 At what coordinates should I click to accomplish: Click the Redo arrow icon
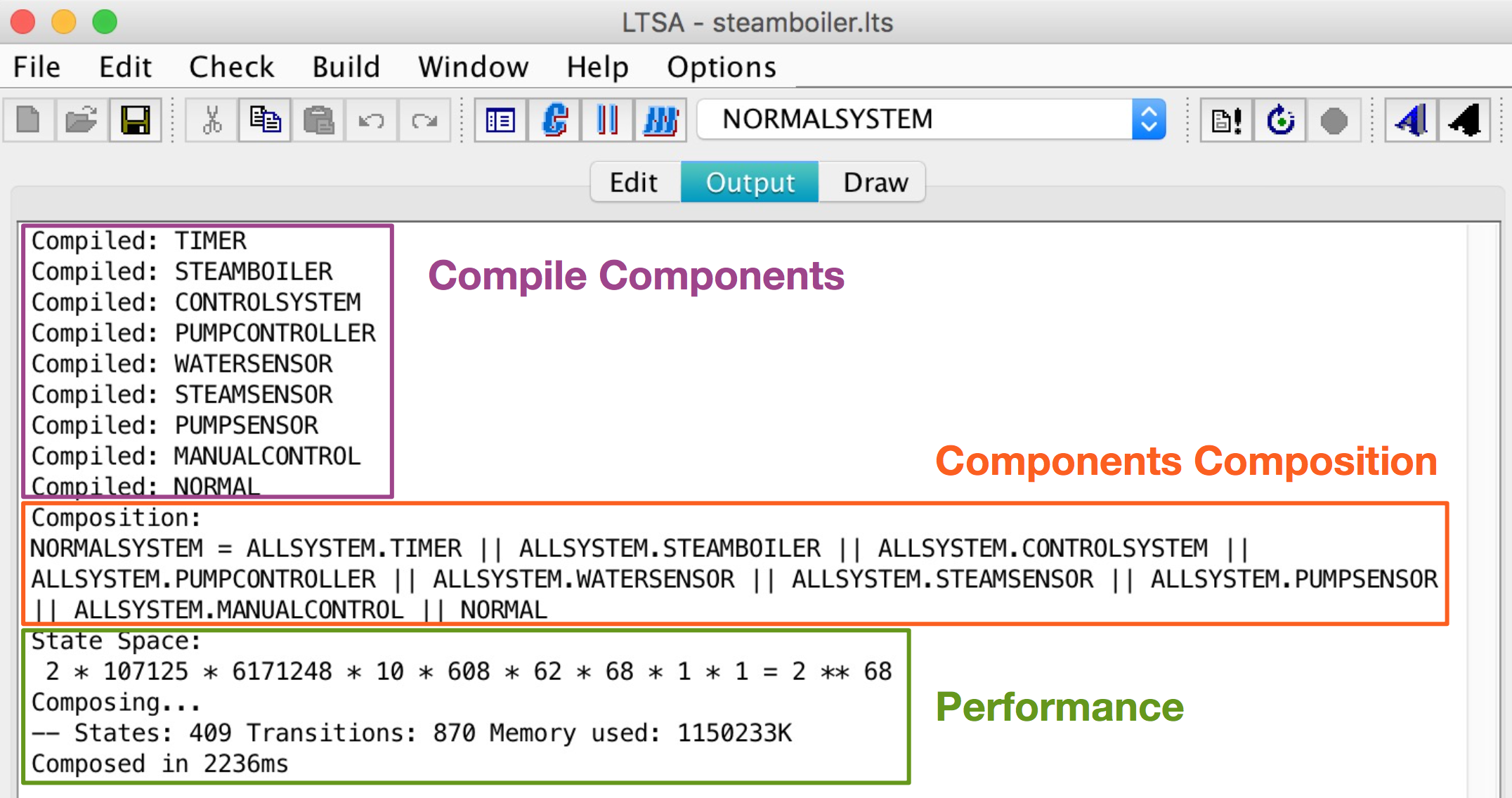click(x=424, y=120)
